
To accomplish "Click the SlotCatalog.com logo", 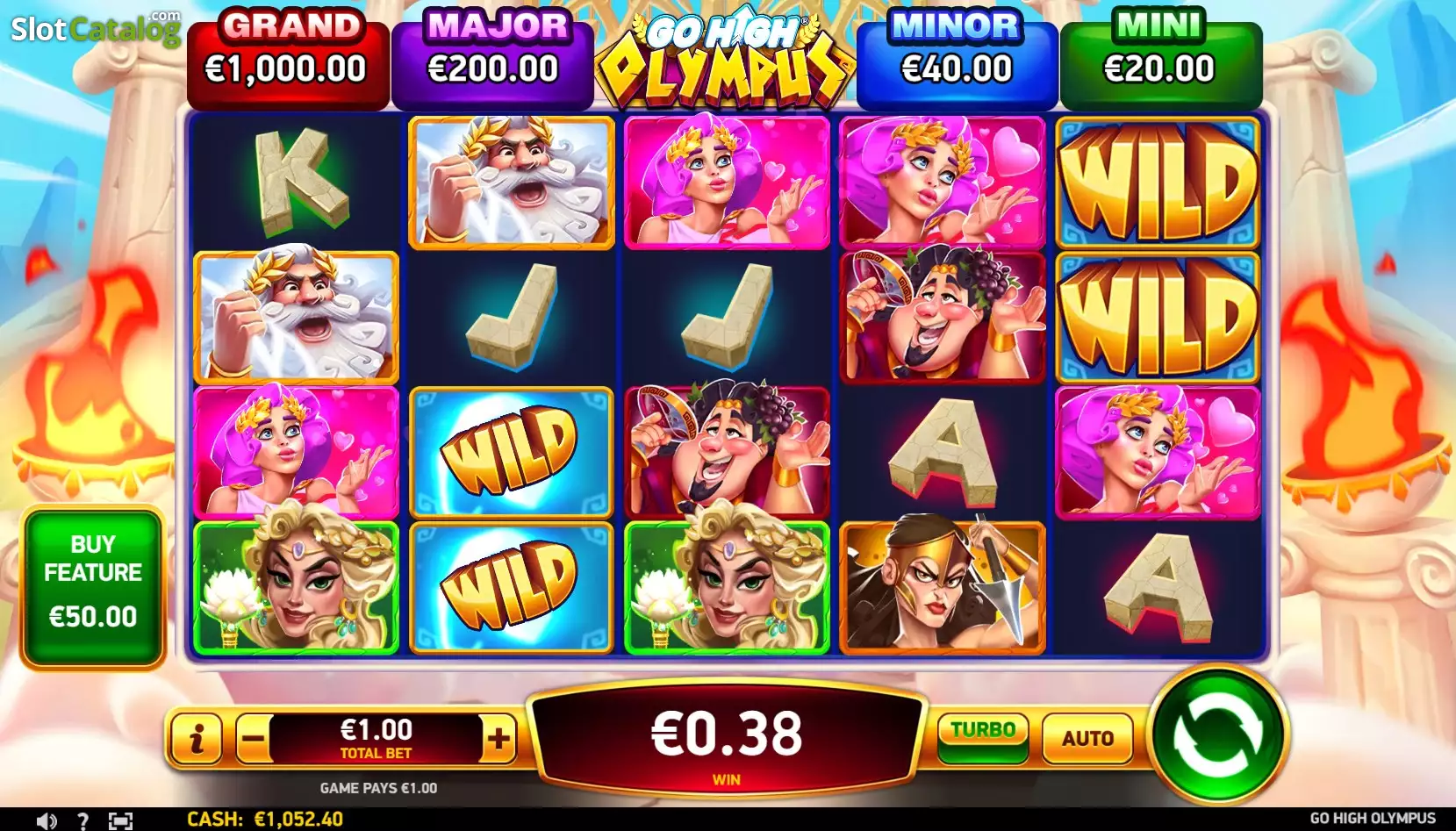I will point(96,28).
